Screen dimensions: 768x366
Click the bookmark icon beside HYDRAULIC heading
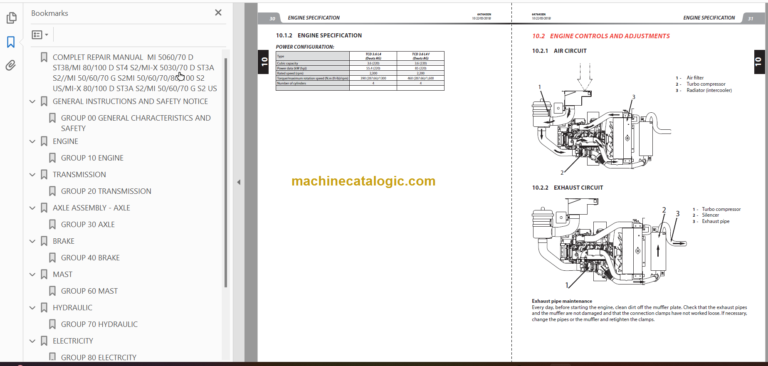point(44,308)
